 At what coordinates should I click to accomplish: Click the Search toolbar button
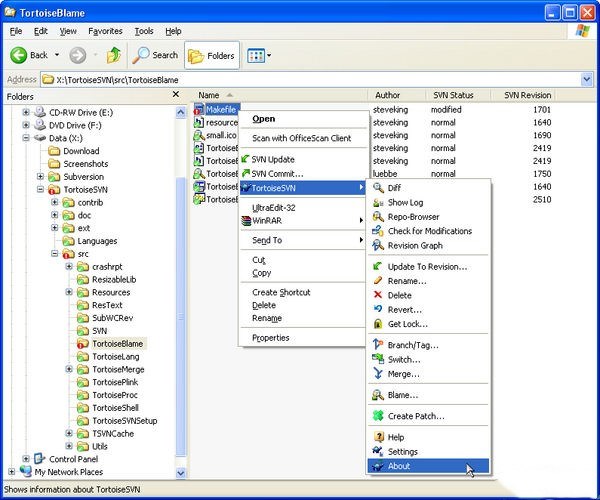click(x=155, y=55)
